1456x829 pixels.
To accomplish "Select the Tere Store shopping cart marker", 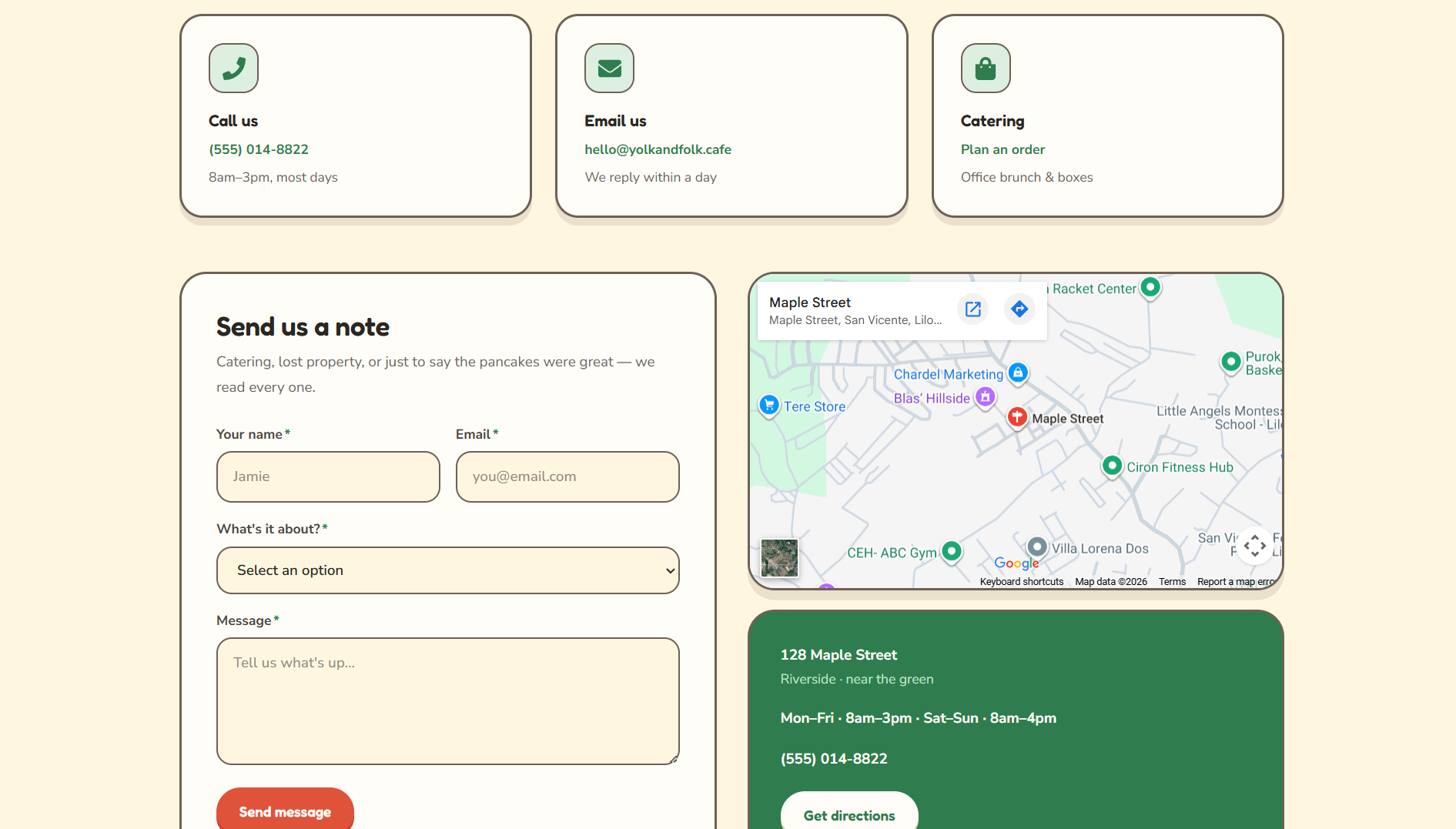I will tap(769, 406).
